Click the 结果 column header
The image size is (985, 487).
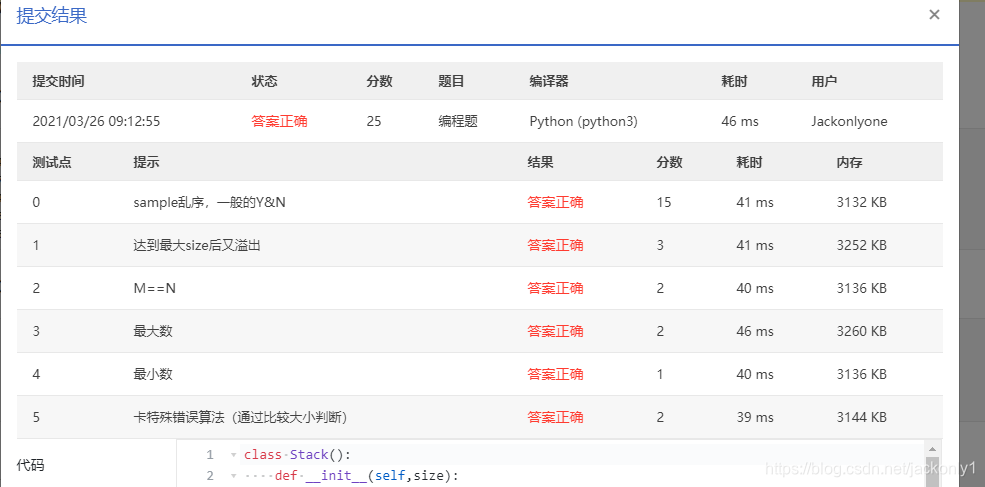[541, 162]
